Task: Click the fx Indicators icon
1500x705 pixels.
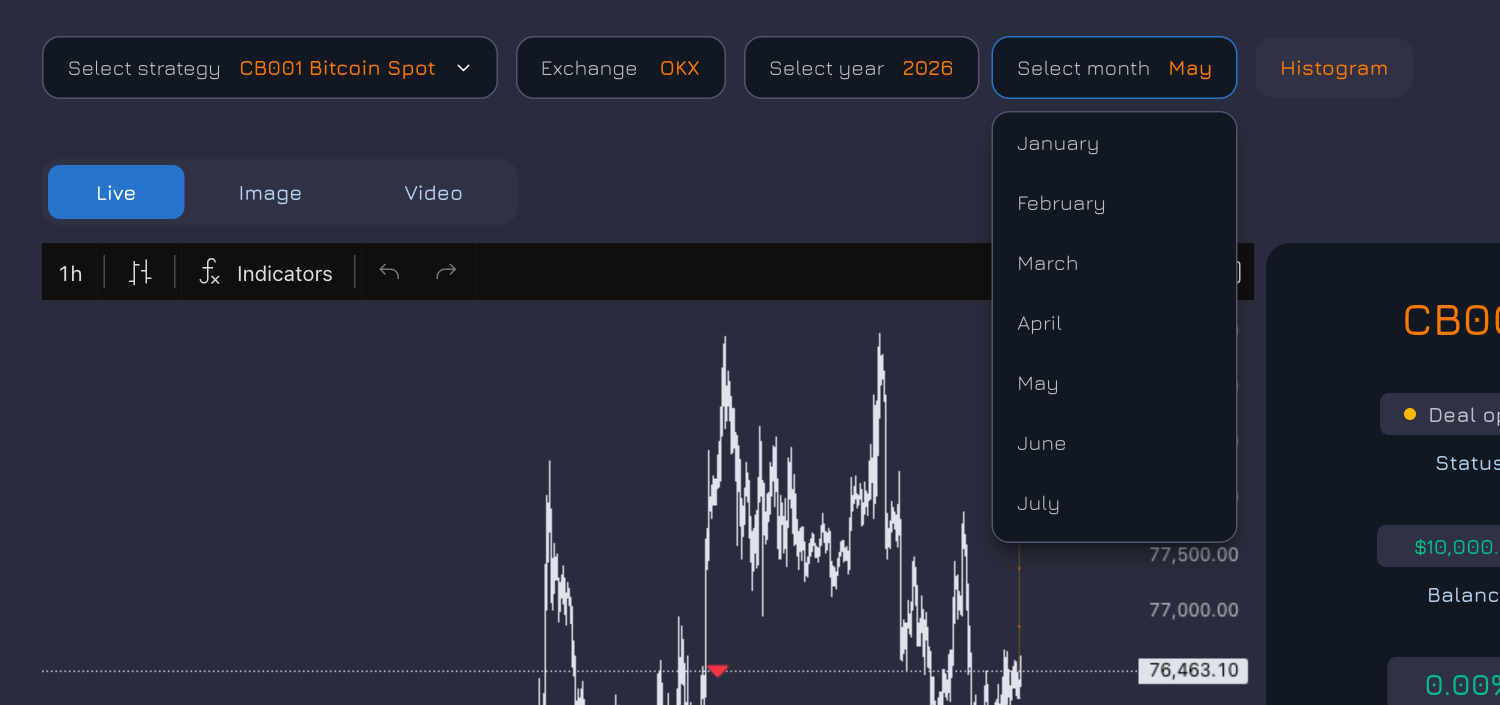Action: 209,273
